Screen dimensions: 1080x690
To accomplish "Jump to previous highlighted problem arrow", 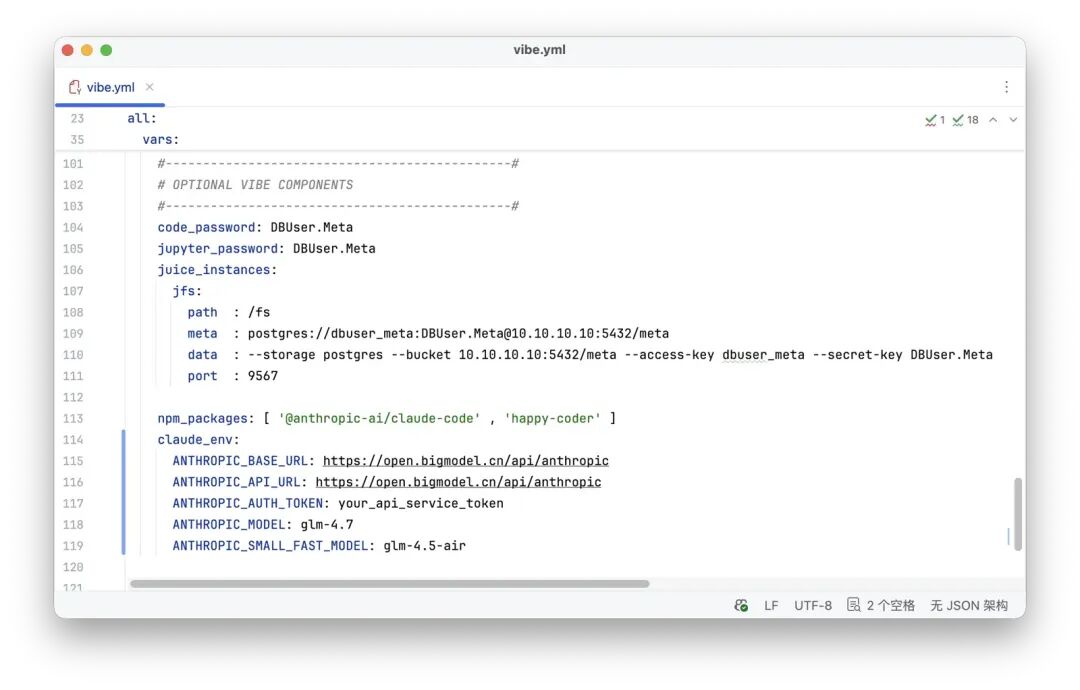I will (993, 120).
